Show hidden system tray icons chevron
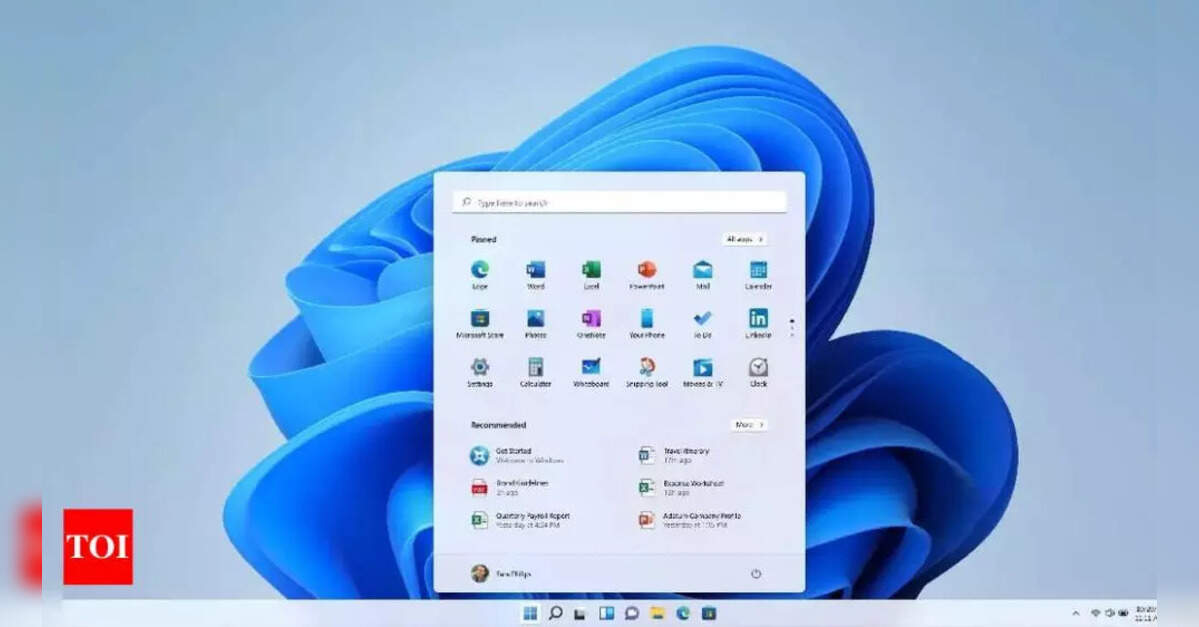This screenshot has height=627, width=1199. pos(1076,612)
